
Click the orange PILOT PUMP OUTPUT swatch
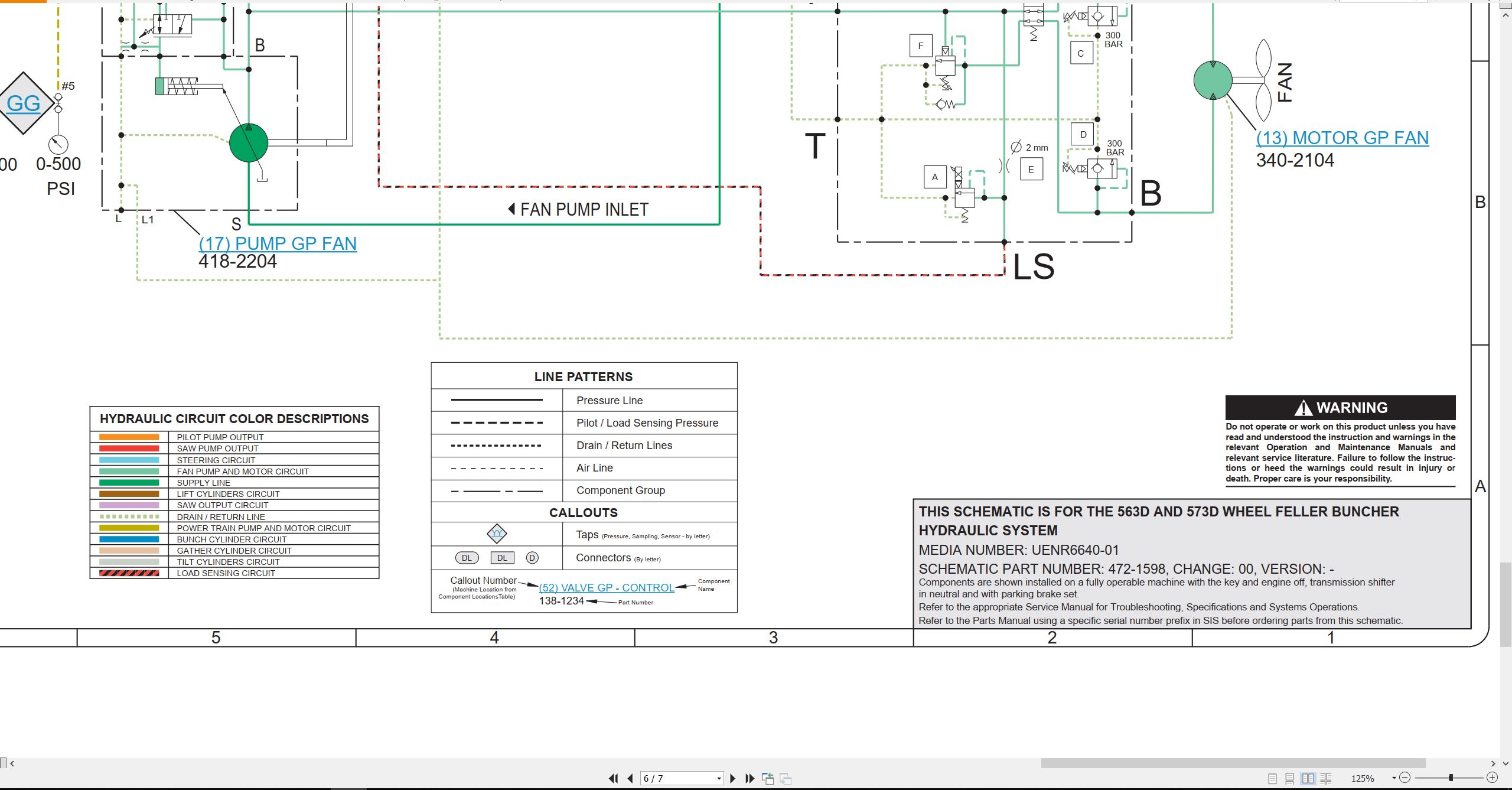129,437
